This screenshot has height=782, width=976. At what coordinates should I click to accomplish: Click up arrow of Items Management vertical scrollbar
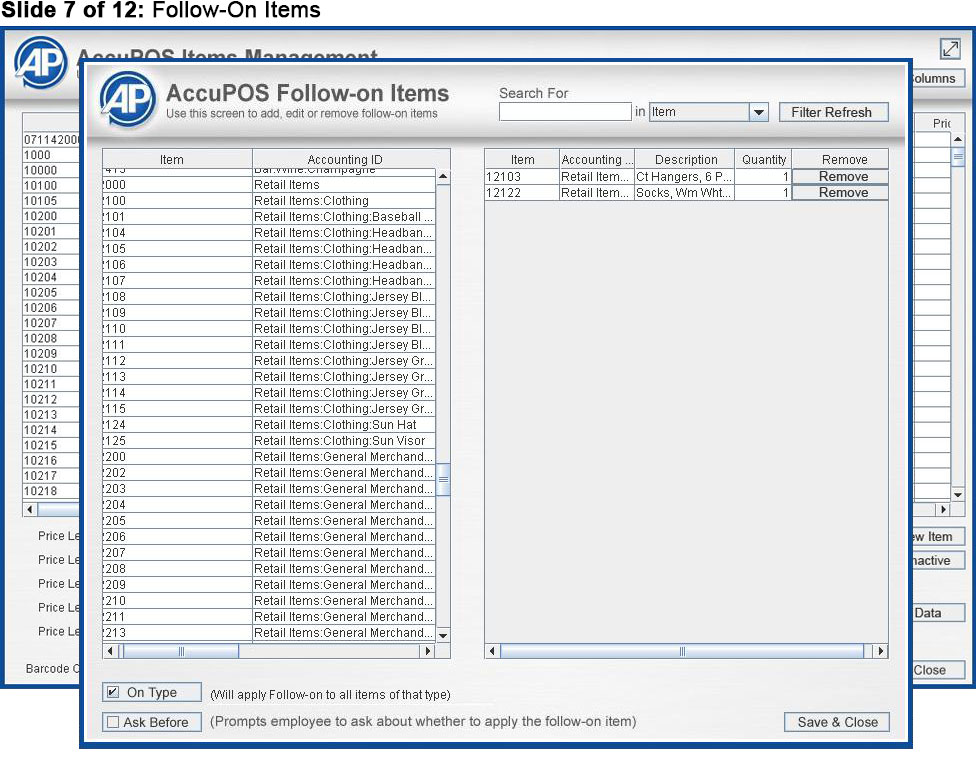(x=958, y=139)
